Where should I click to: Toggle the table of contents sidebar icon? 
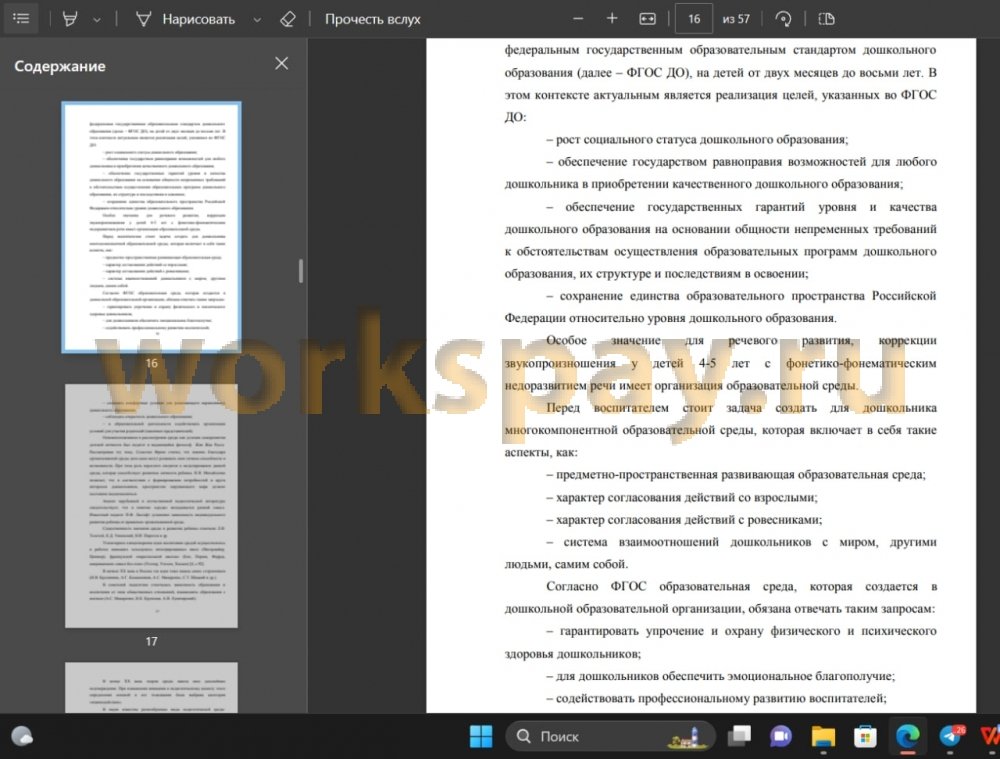(x=21, y=18)
